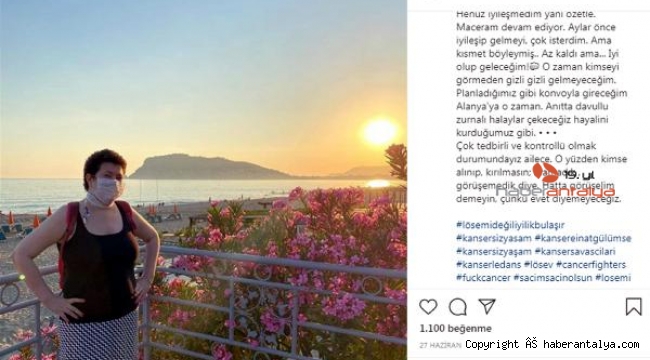Open hashtag #sacimsacinolsun

click(553, 278)
